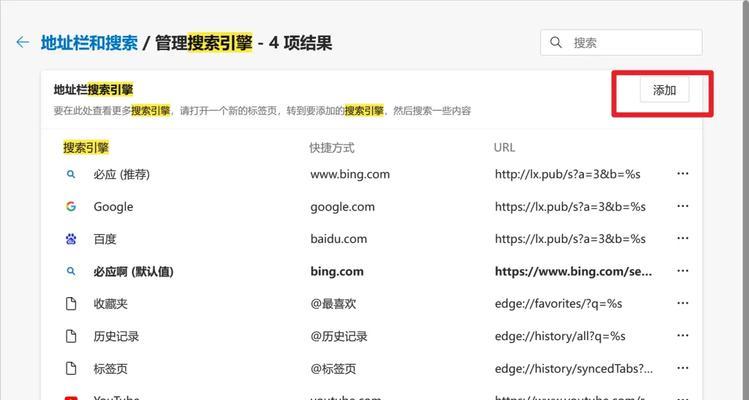The width and height of the screenshot is (749, 400).
Task: Open more options for Google row
Action: tap(683, 207)
